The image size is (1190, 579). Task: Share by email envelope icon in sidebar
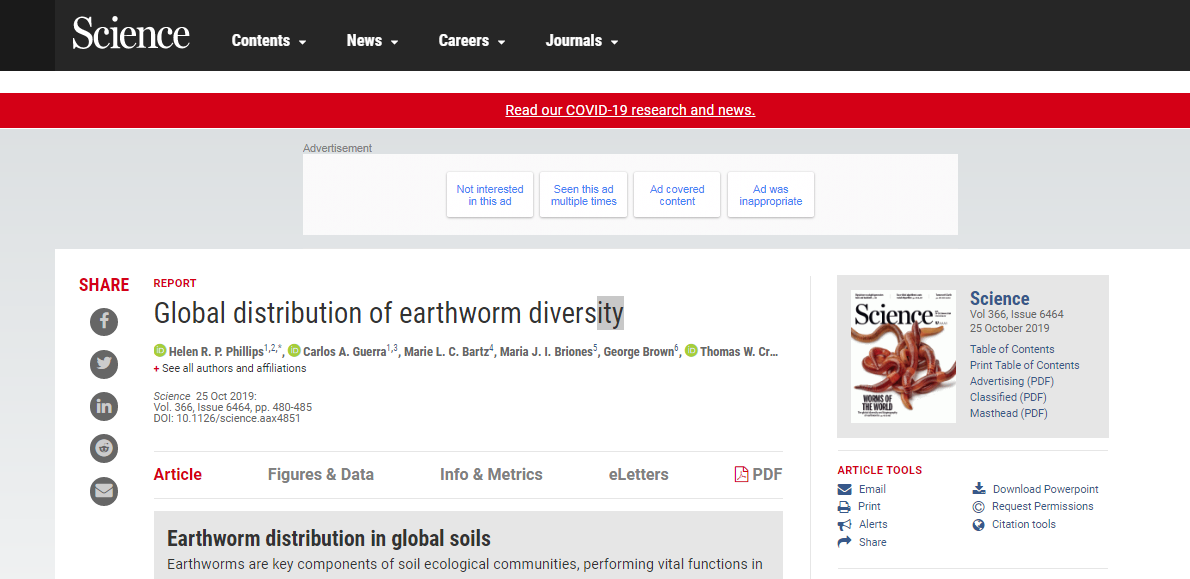click(x=104, y=491)
